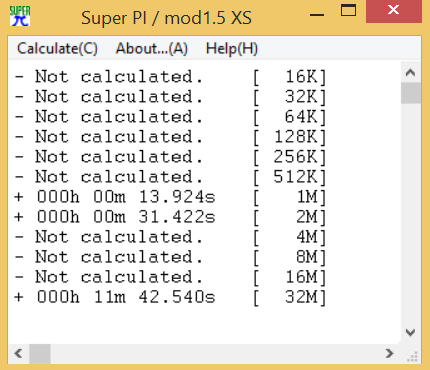The width and height of the screenshot is (430, 370).
Task: Close the Super PI window
Action: tap(394, 11)
